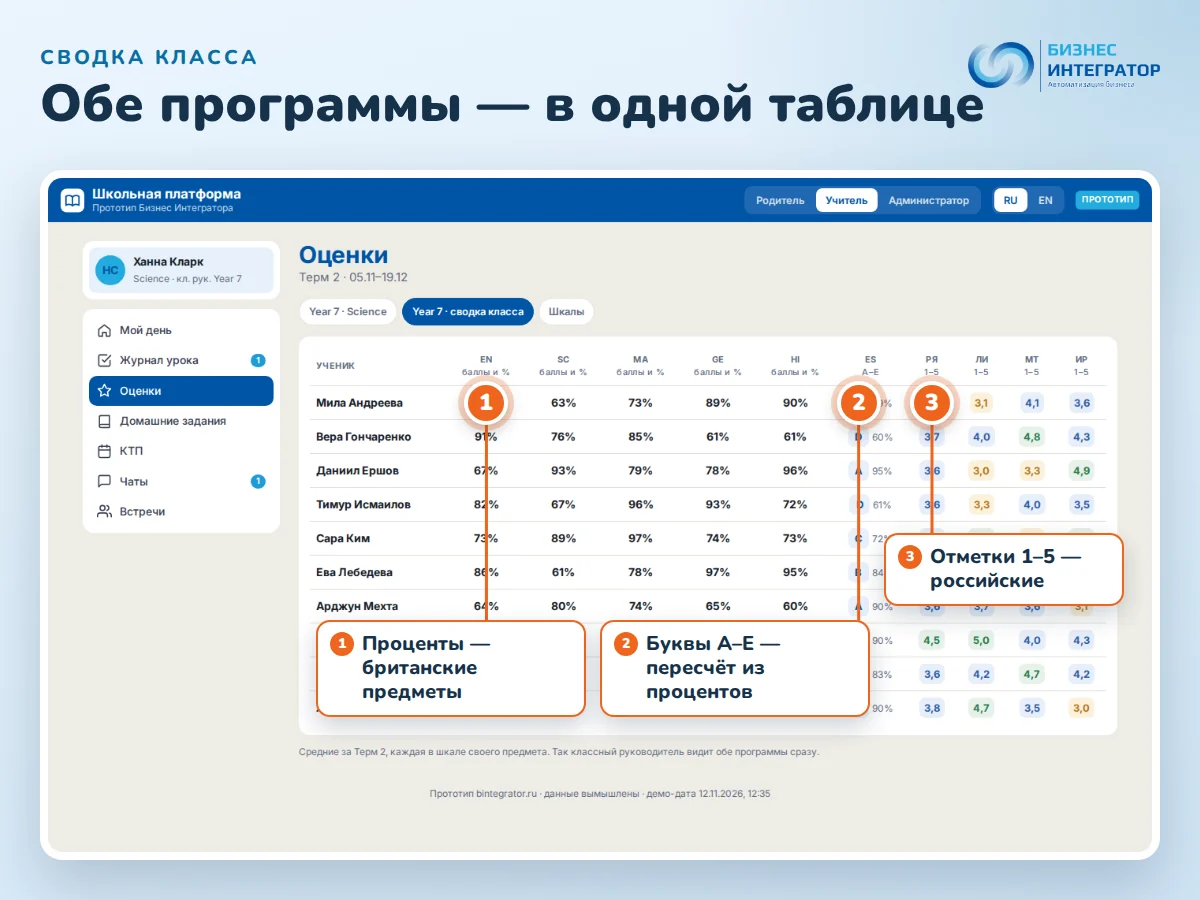Image resolution: width=1200 pixels, height=900 pixels.
Task: Click the ЛИ column header
Action: 982,365
